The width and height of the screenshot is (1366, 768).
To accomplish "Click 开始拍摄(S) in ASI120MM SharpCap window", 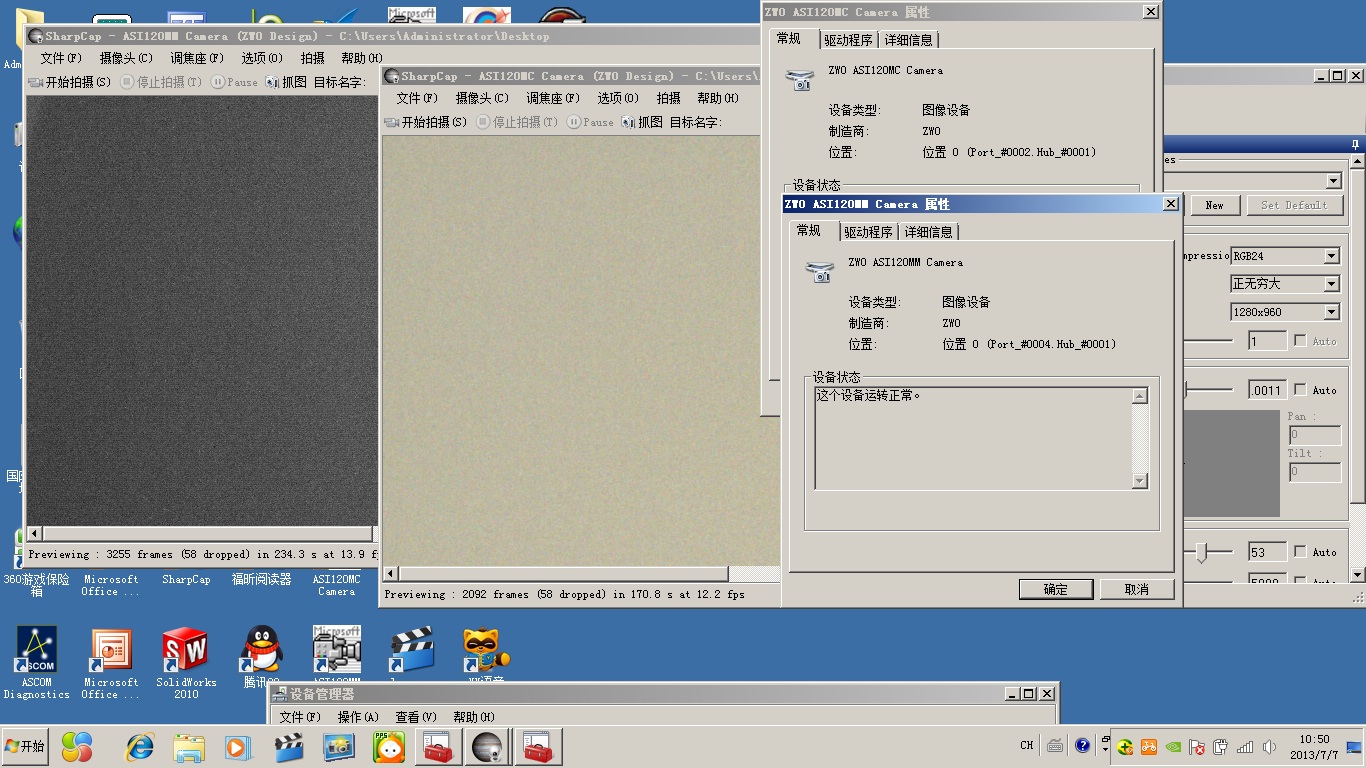I will point(70,82).
